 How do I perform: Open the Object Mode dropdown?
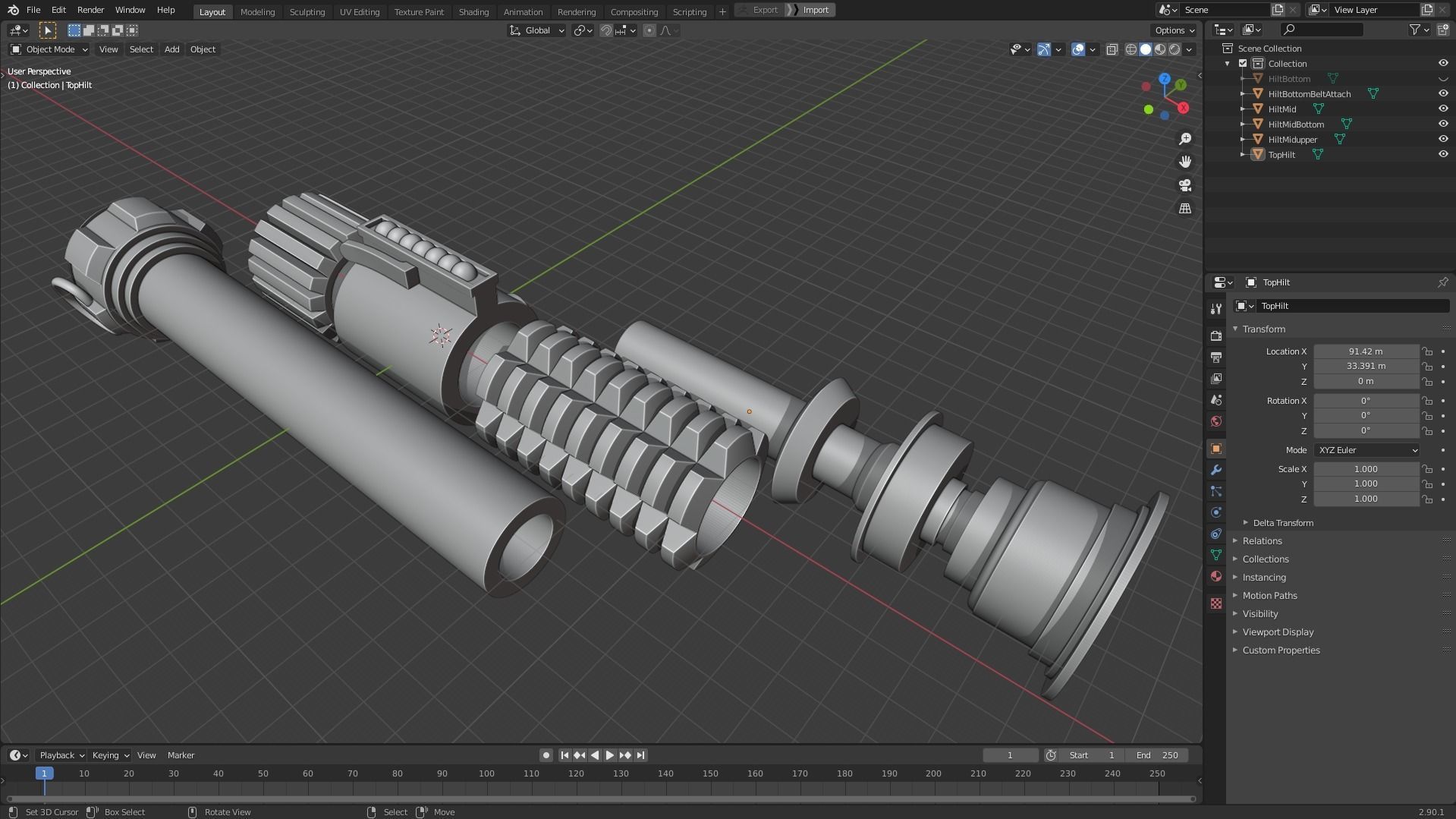point(49,49)
